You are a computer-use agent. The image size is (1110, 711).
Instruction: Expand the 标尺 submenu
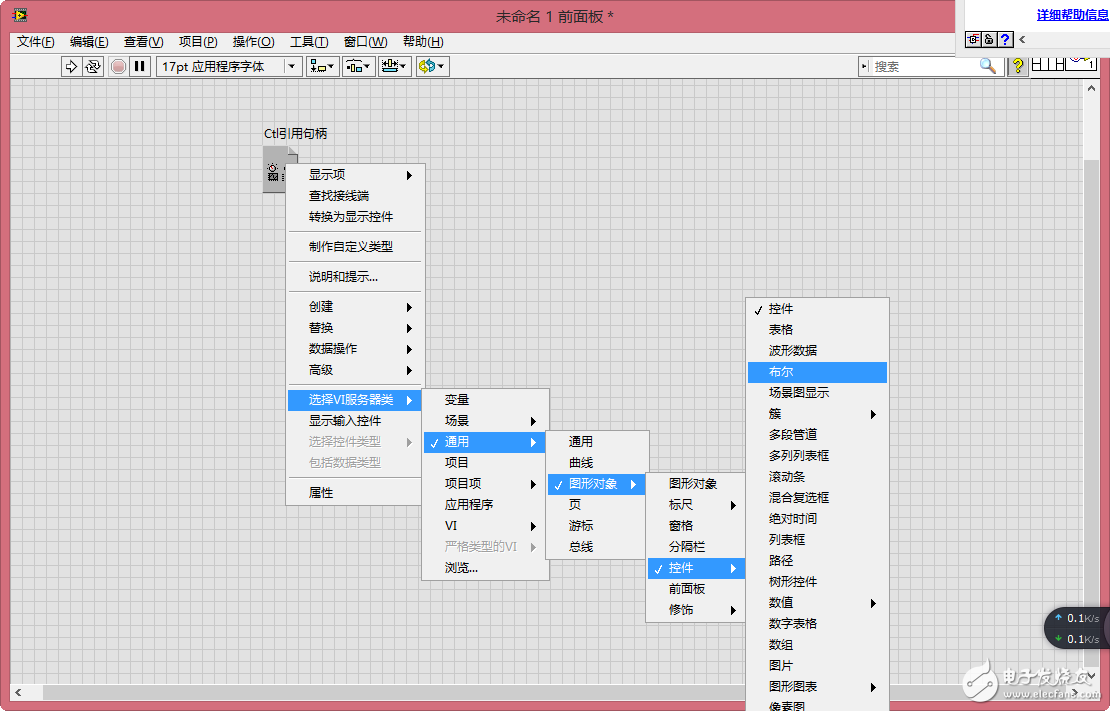pos(697,505)
